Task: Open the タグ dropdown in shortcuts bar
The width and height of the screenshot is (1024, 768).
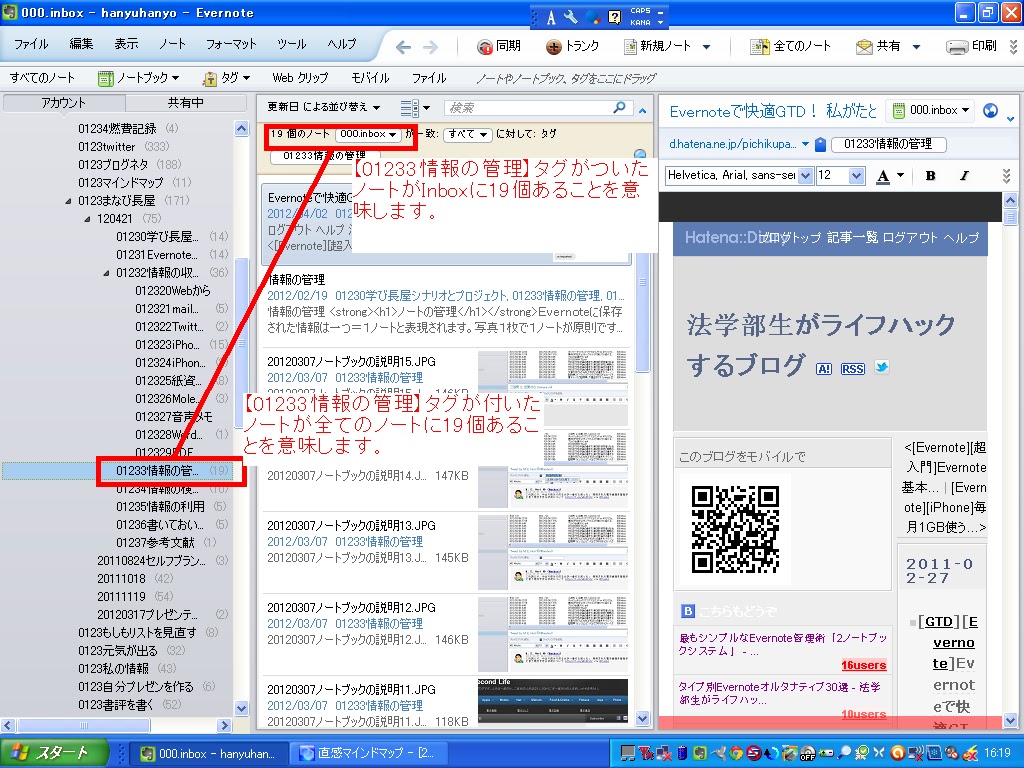Action: click(226, 78)
